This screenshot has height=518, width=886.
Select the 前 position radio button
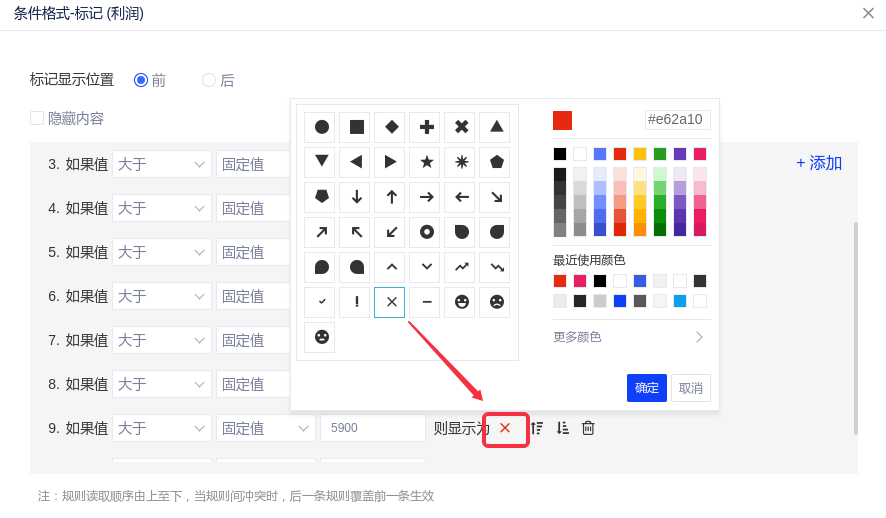point(141,80)
